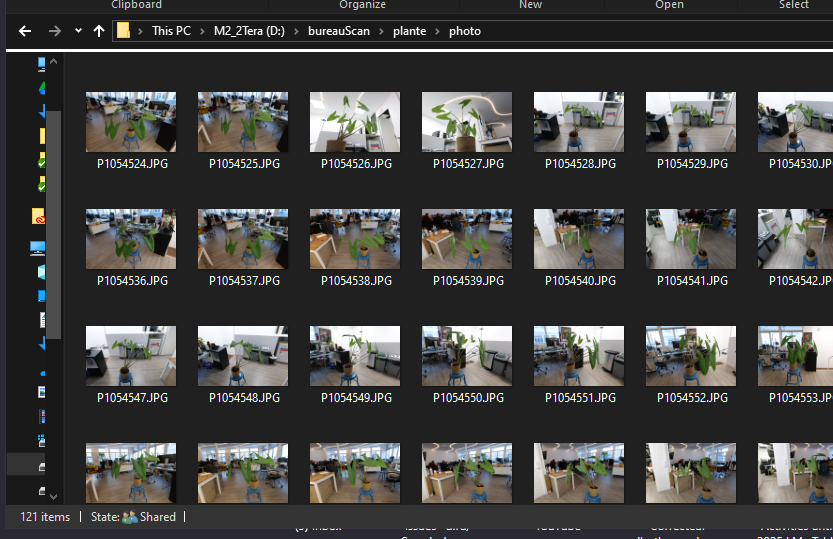Go back using the Back arrow

[x=25, y=31]
